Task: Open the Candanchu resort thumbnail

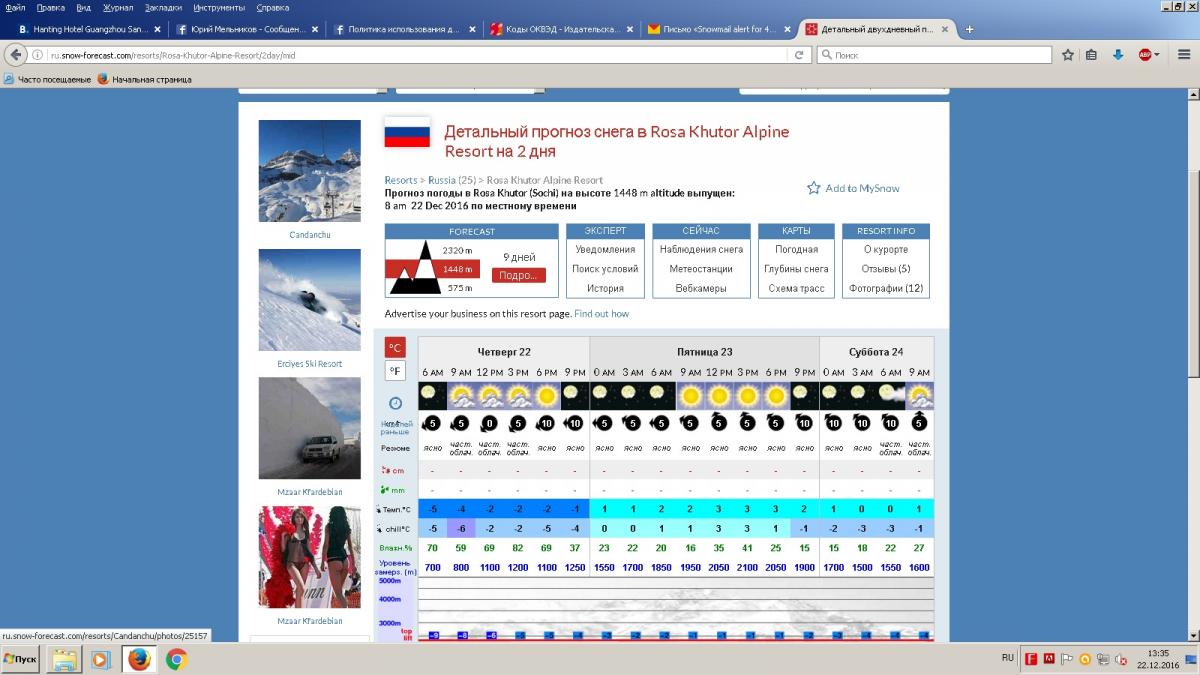Action: tap(310, 171)
